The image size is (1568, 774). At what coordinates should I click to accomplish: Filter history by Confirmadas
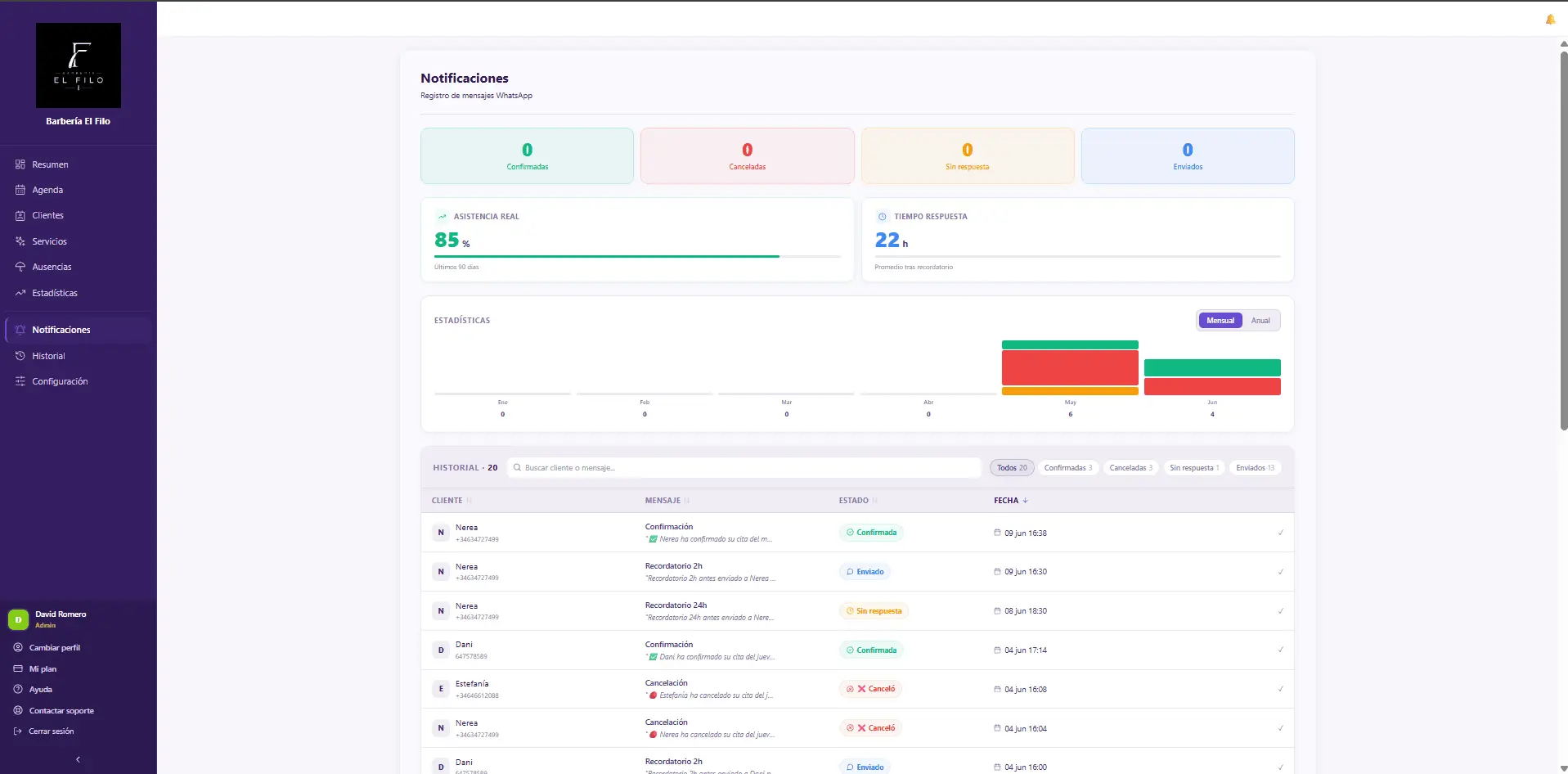click(x=1068, y=468)
